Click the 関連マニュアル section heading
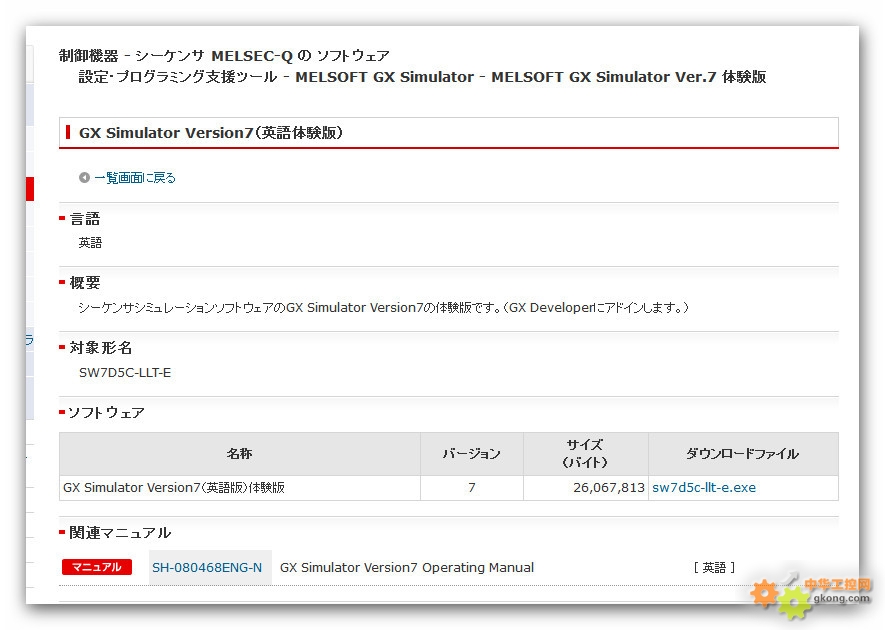 tap(120, 532)
